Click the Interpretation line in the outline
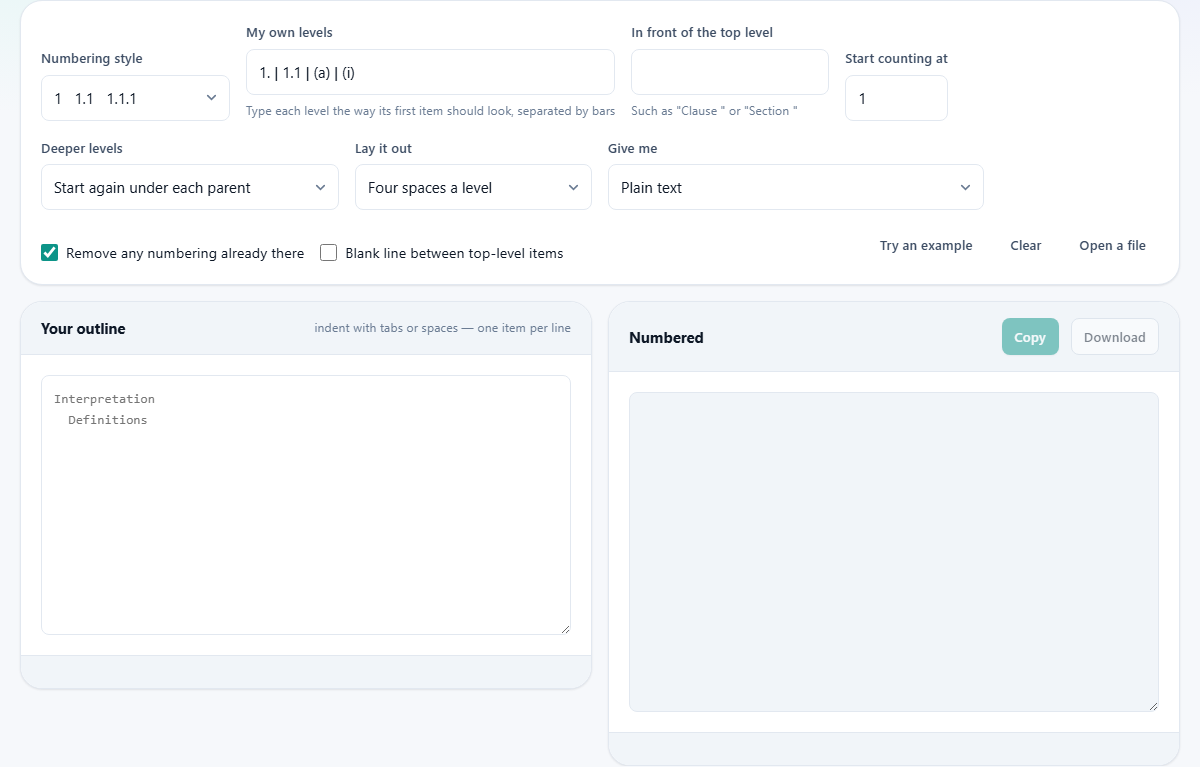Viewport: 1200px width, 767px height. pos(104,399)
